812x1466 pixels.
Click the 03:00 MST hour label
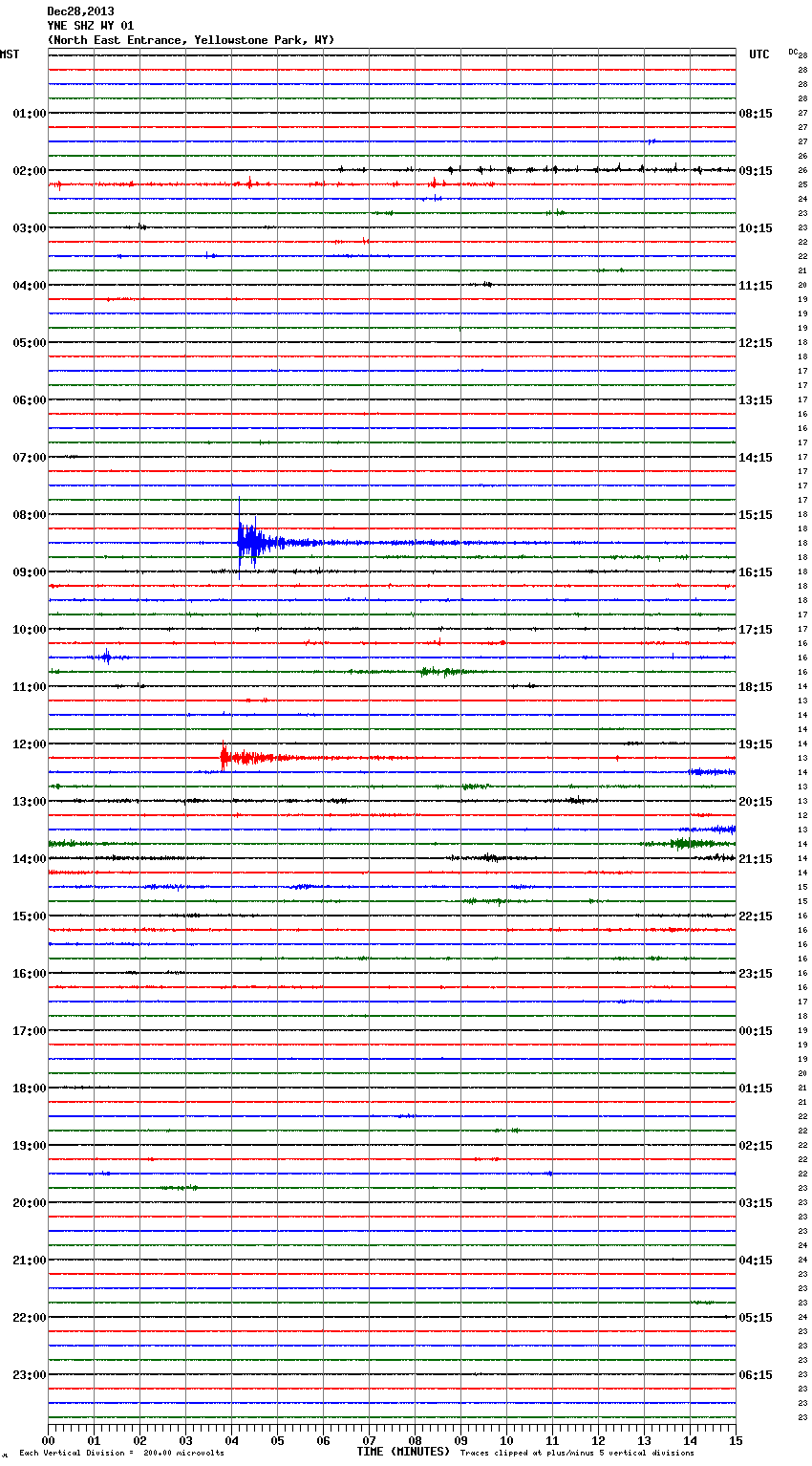point(30,228)
